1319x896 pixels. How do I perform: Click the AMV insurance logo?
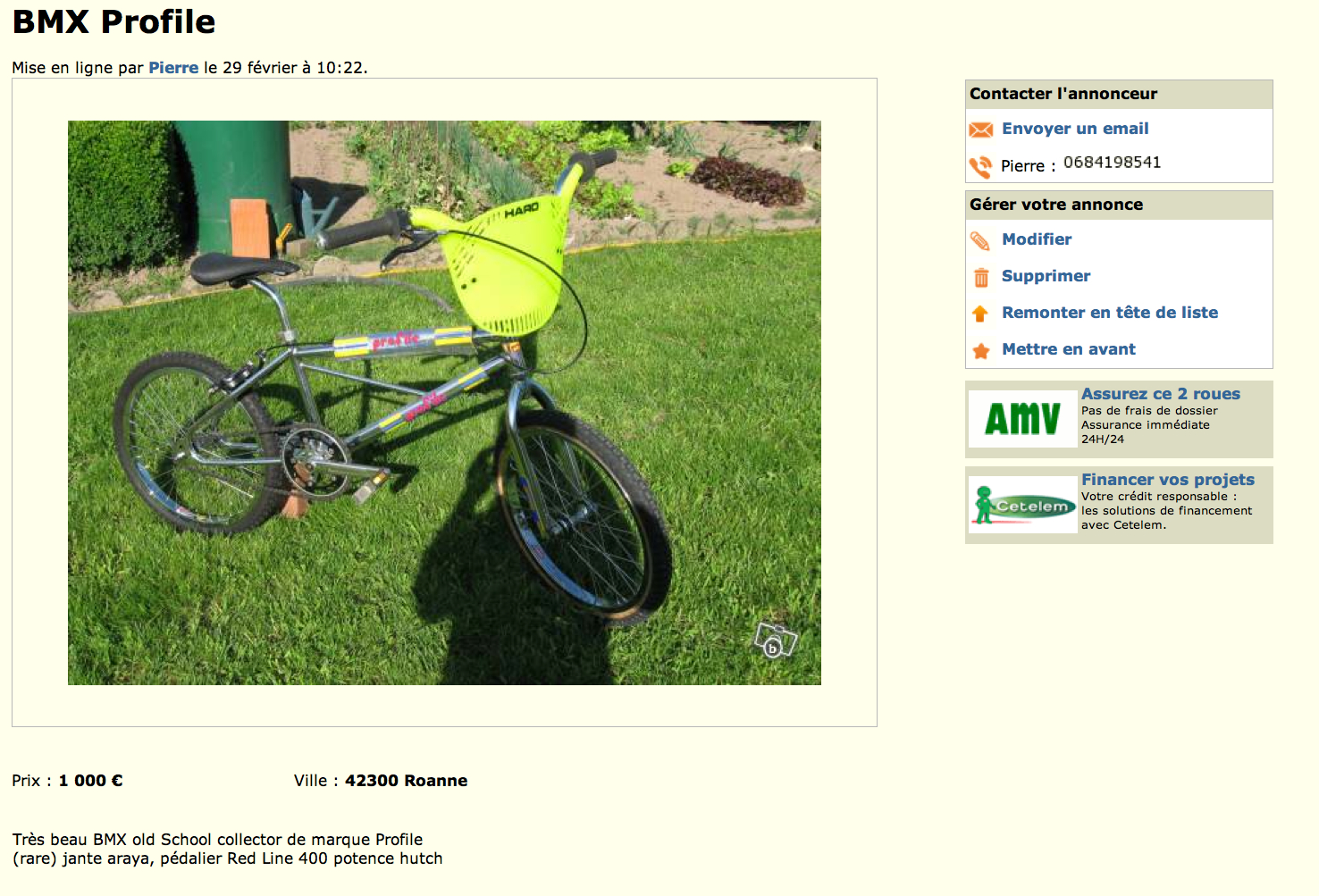pos(1022,419)
